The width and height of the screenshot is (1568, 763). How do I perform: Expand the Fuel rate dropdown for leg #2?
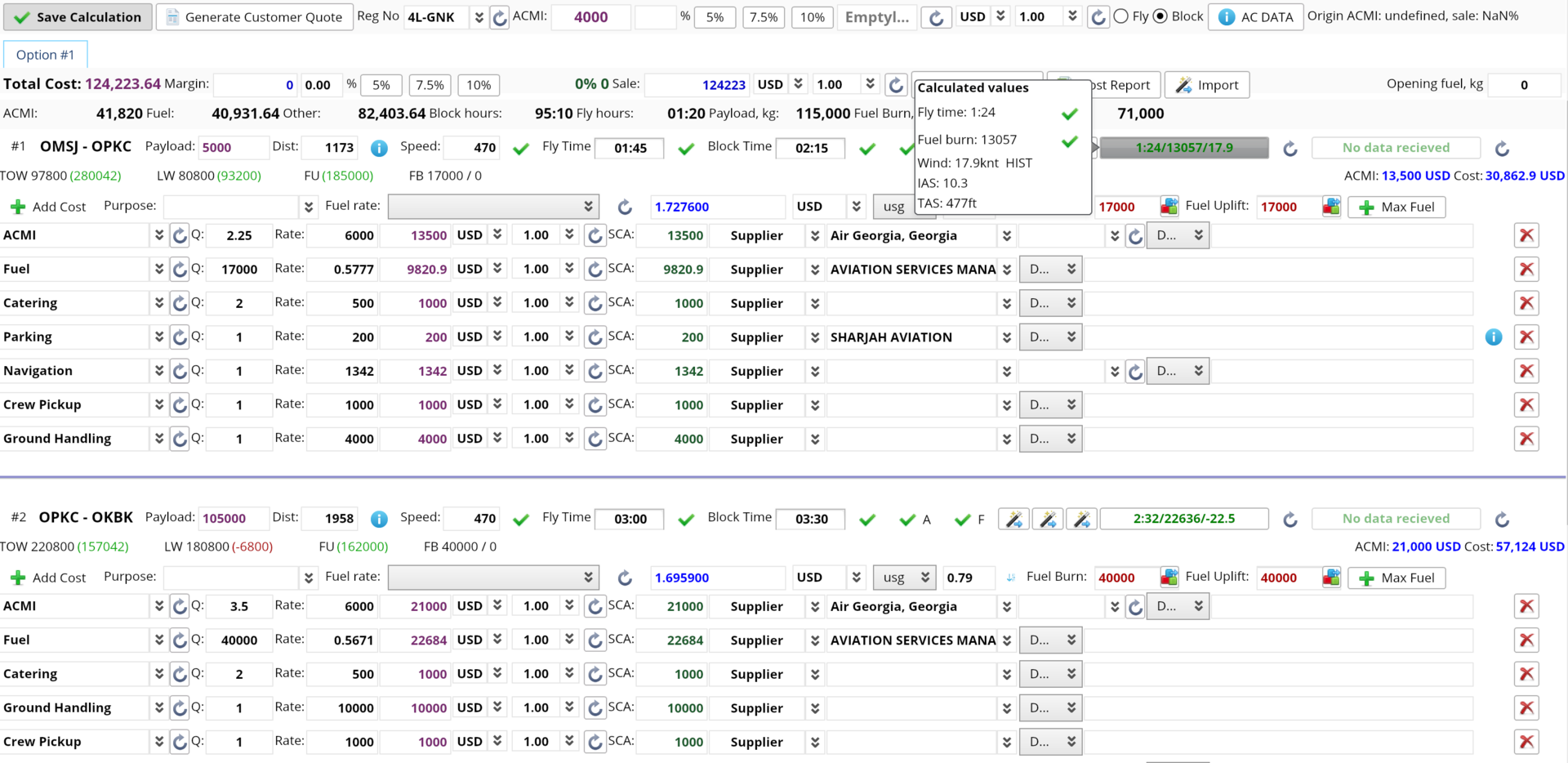pyautogui.click(x=587, y=577)
